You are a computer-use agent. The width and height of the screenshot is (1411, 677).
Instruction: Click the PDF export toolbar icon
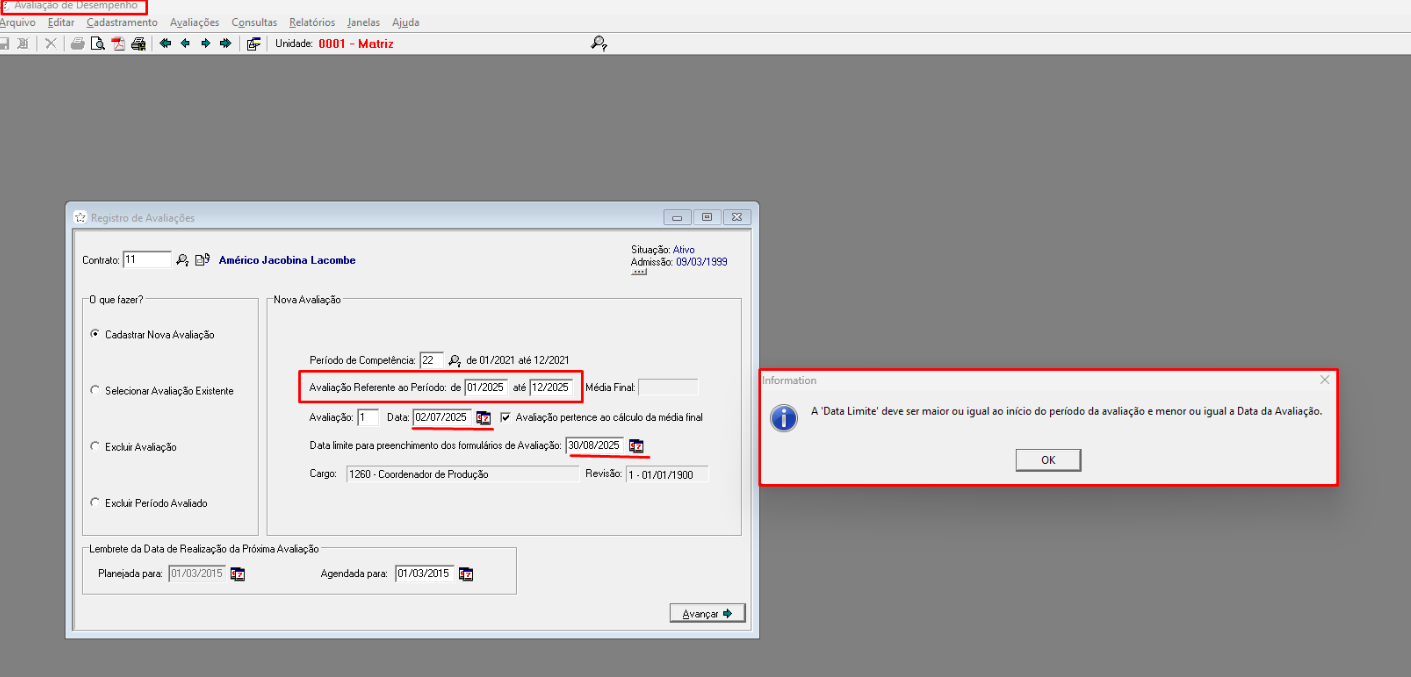[x=117, y=43]
